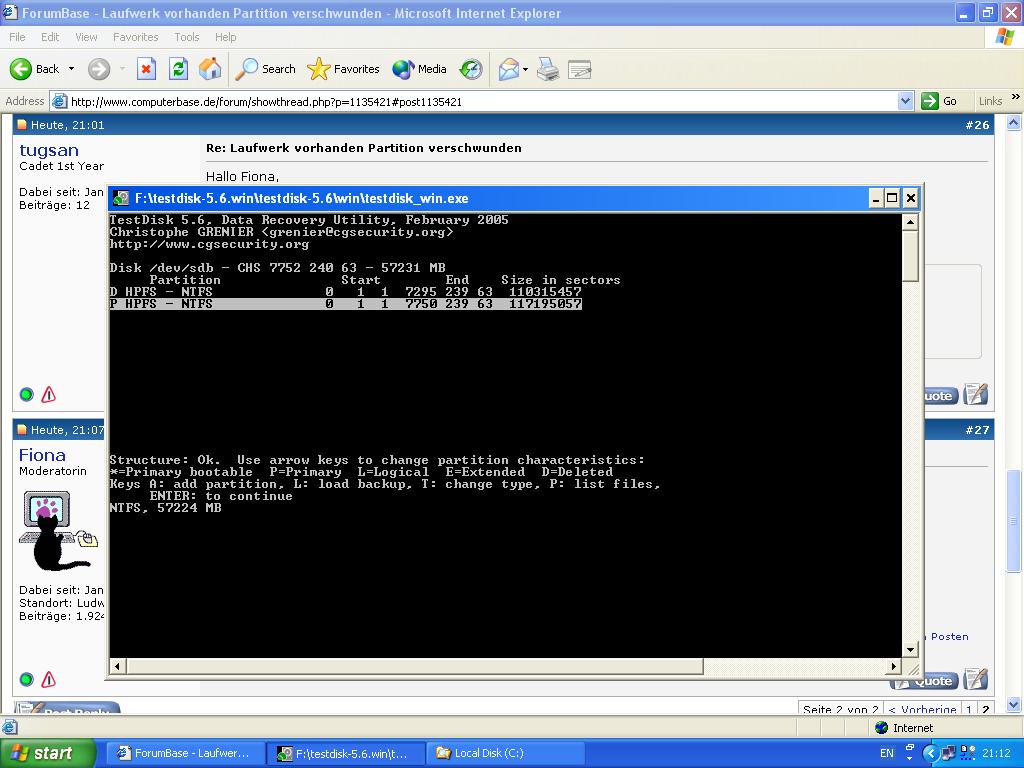This screenshot has width=1024, height=768.
Task: Click the Quote button in post #27
Action: (924, 681)
